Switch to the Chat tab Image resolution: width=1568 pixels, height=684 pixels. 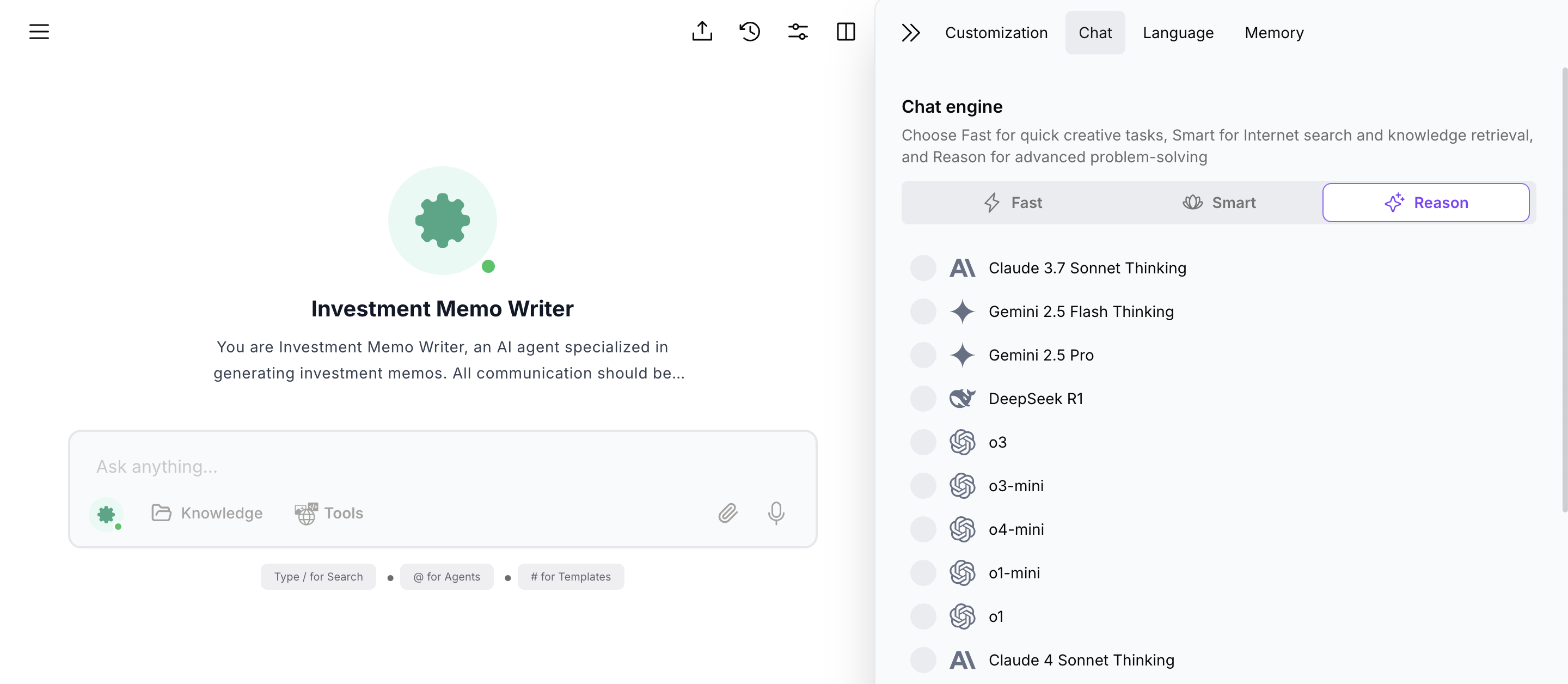1094,33
